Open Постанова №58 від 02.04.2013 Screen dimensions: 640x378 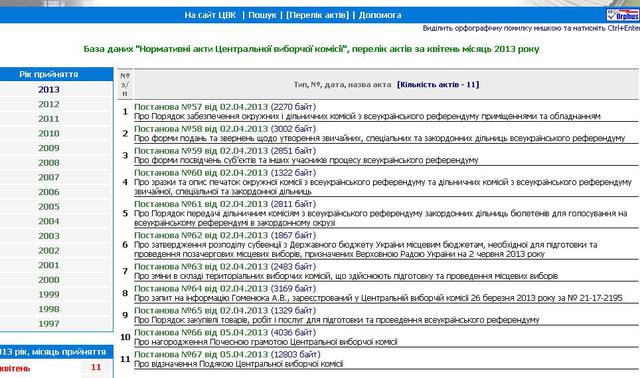[x=201, y=129]
